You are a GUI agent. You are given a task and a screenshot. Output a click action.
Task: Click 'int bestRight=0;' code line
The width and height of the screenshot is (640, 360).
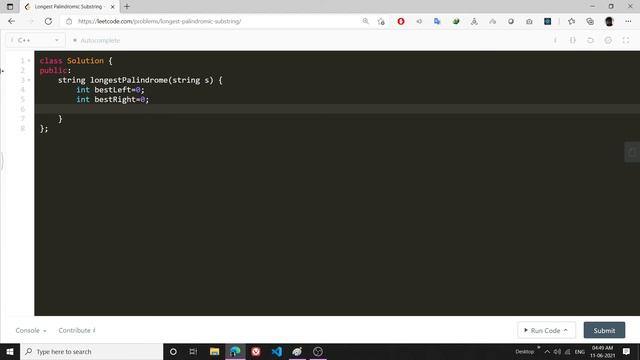pyautogui.click(x=113, y=99)
